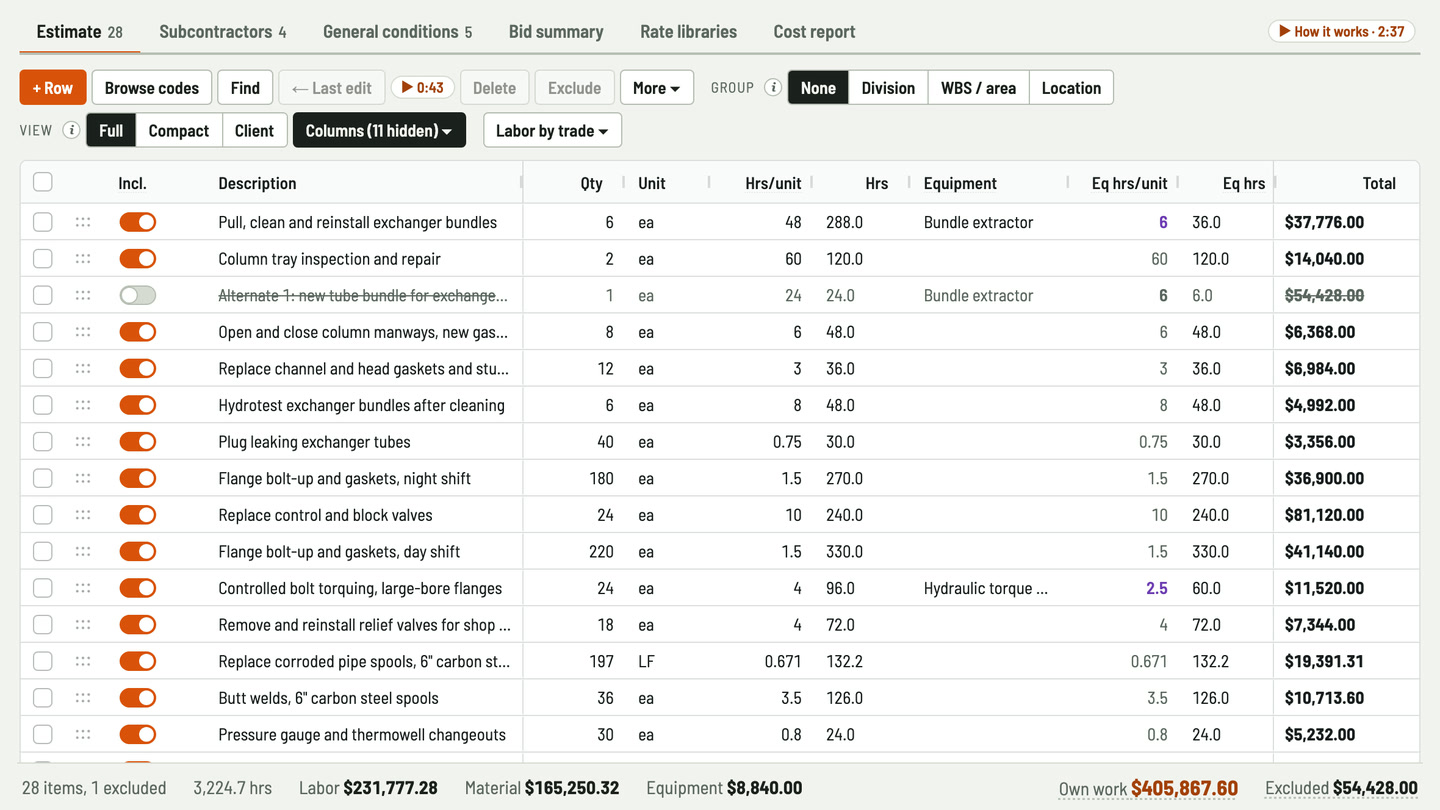Open the Labor by trade dropdown
The width and height of the screenshot is (1440, 810).
[552, 131]
